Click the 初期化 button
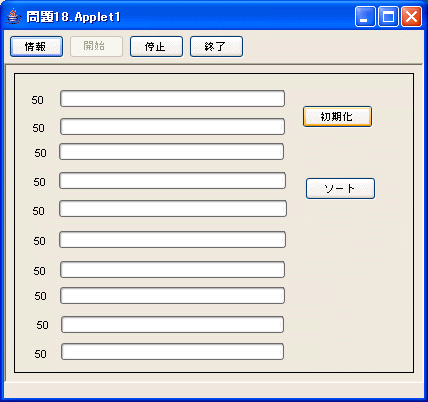 (x=337, y=117)
